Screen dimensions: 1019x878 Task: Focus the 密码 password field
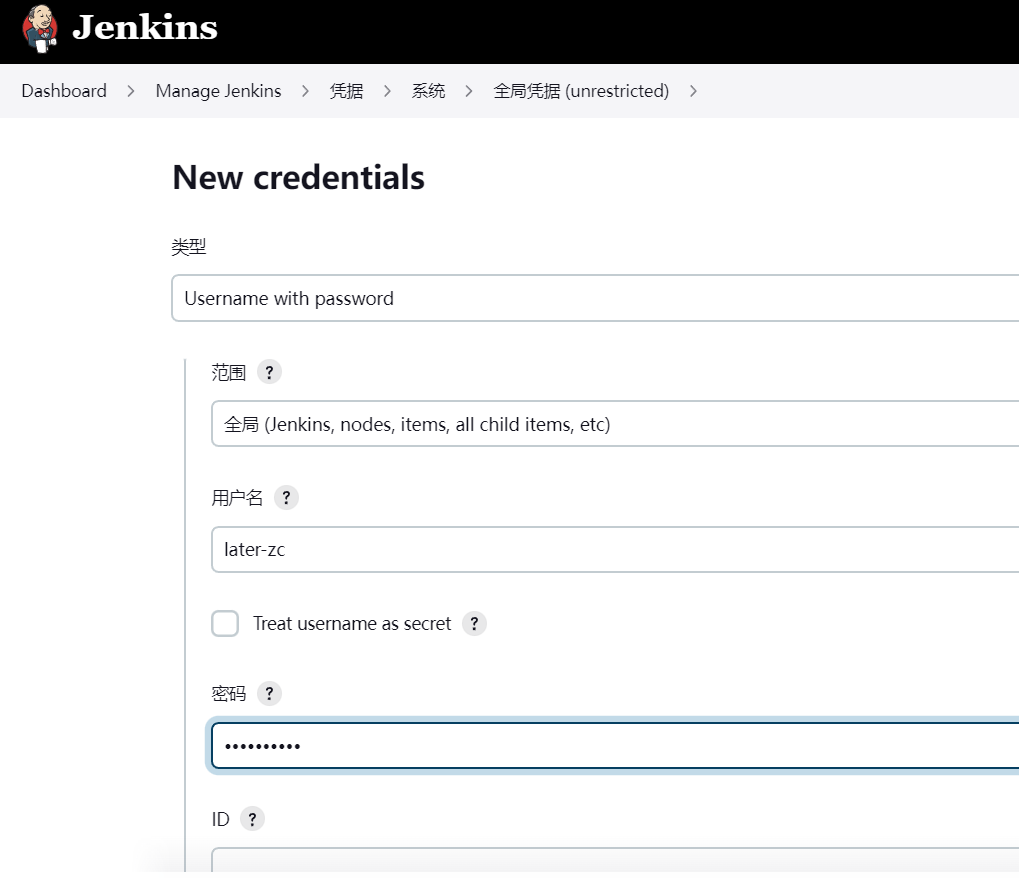click(615, 746)
